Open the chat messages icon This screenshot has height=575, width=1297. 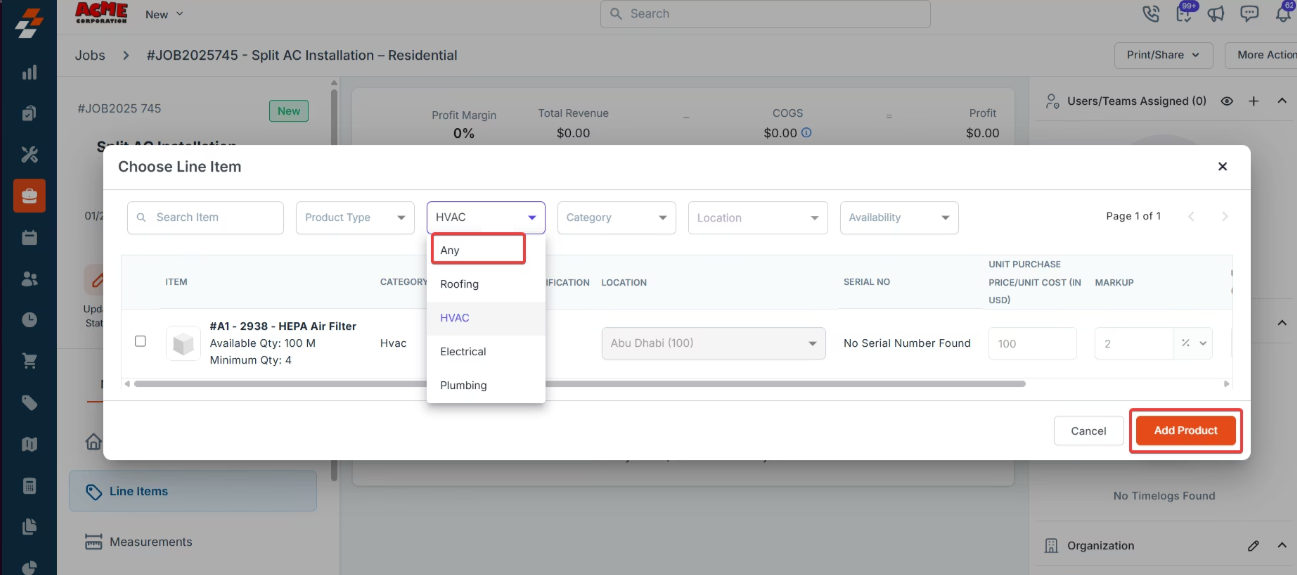coord(1249,14)
